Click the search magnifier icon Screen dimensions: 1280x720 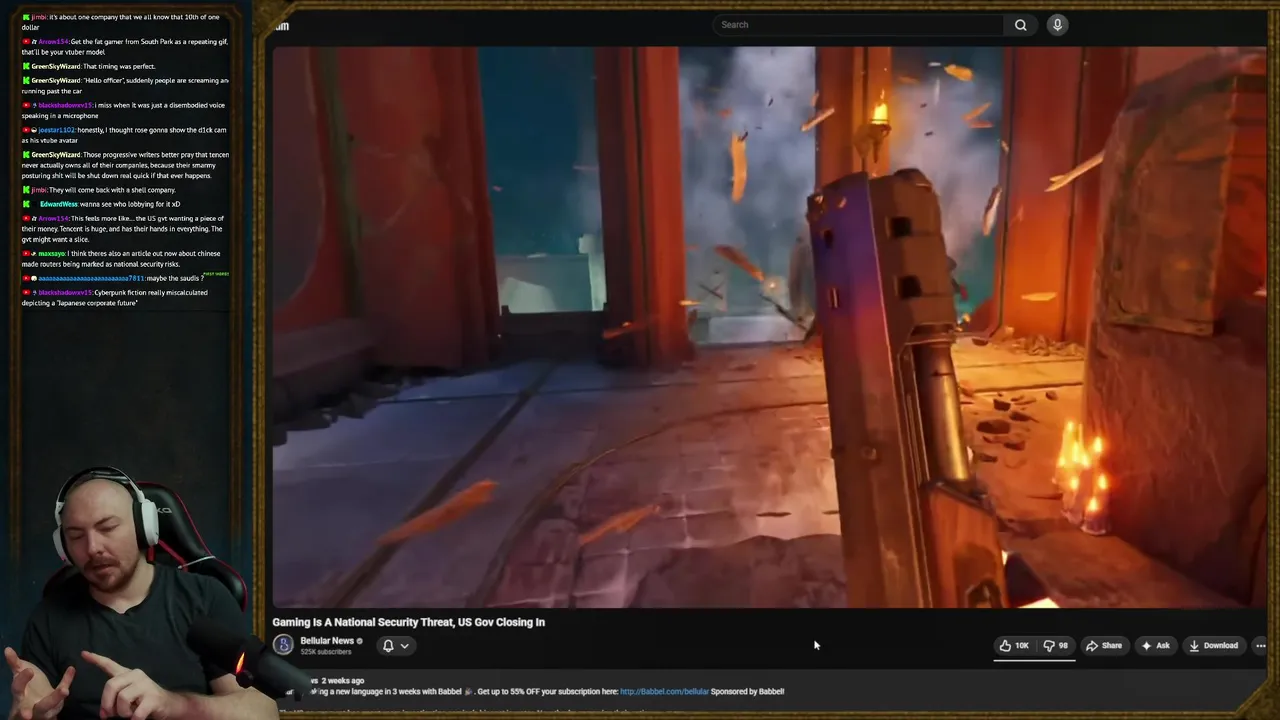pyautogui.click(x=1020, y=25)
